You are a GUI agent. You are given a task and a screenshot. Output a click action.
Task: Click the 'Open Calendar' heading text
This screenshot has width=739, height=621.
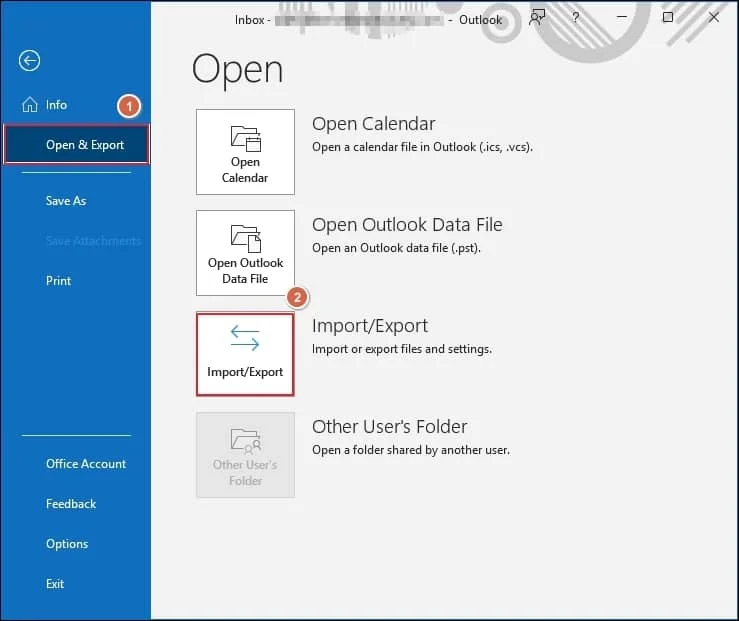point(373,124)
